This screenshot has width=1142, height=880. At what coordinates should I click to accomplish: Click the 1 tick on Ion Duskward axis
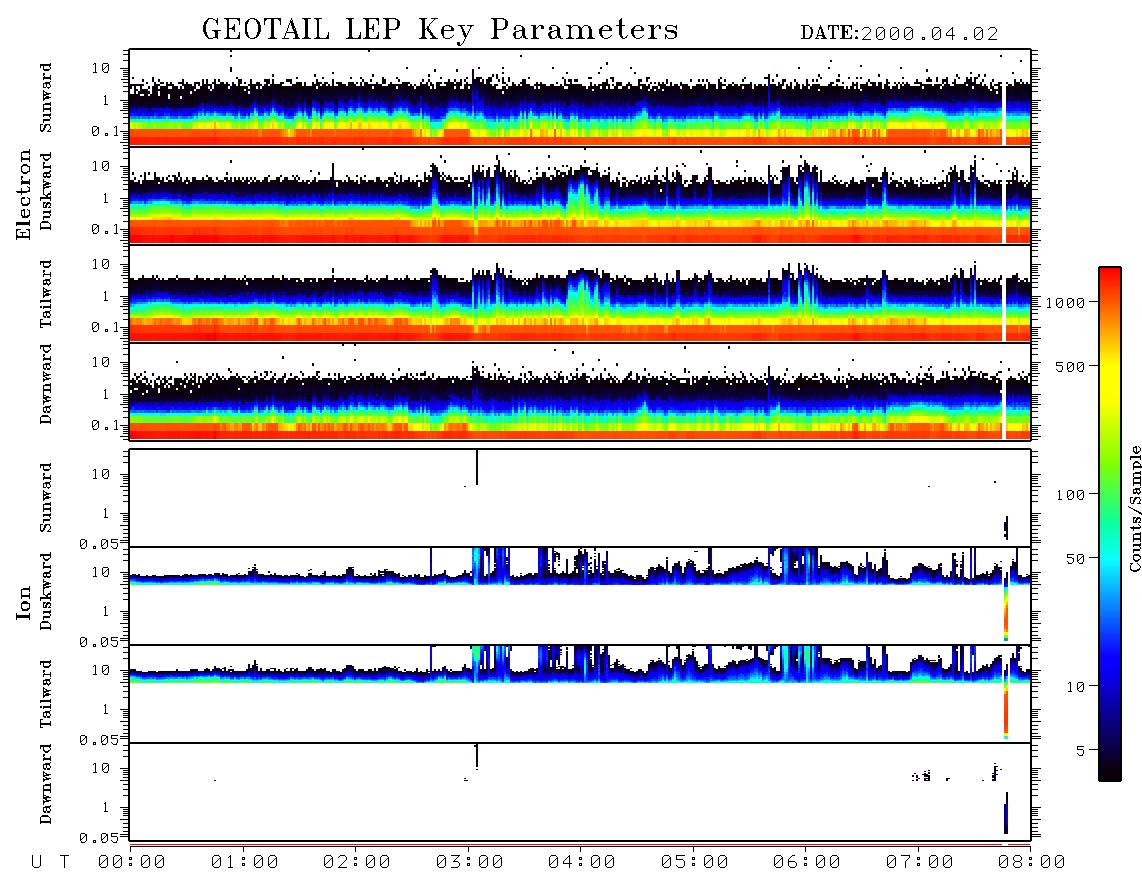click(x=106, y=612)
